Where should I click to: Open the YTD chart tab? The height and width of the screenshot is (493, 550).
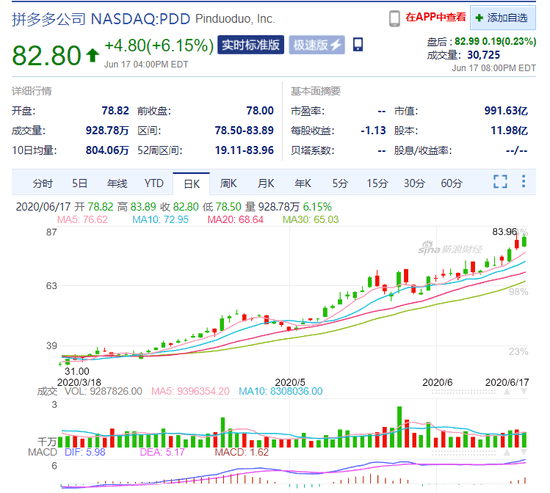(x=154, y=183)
